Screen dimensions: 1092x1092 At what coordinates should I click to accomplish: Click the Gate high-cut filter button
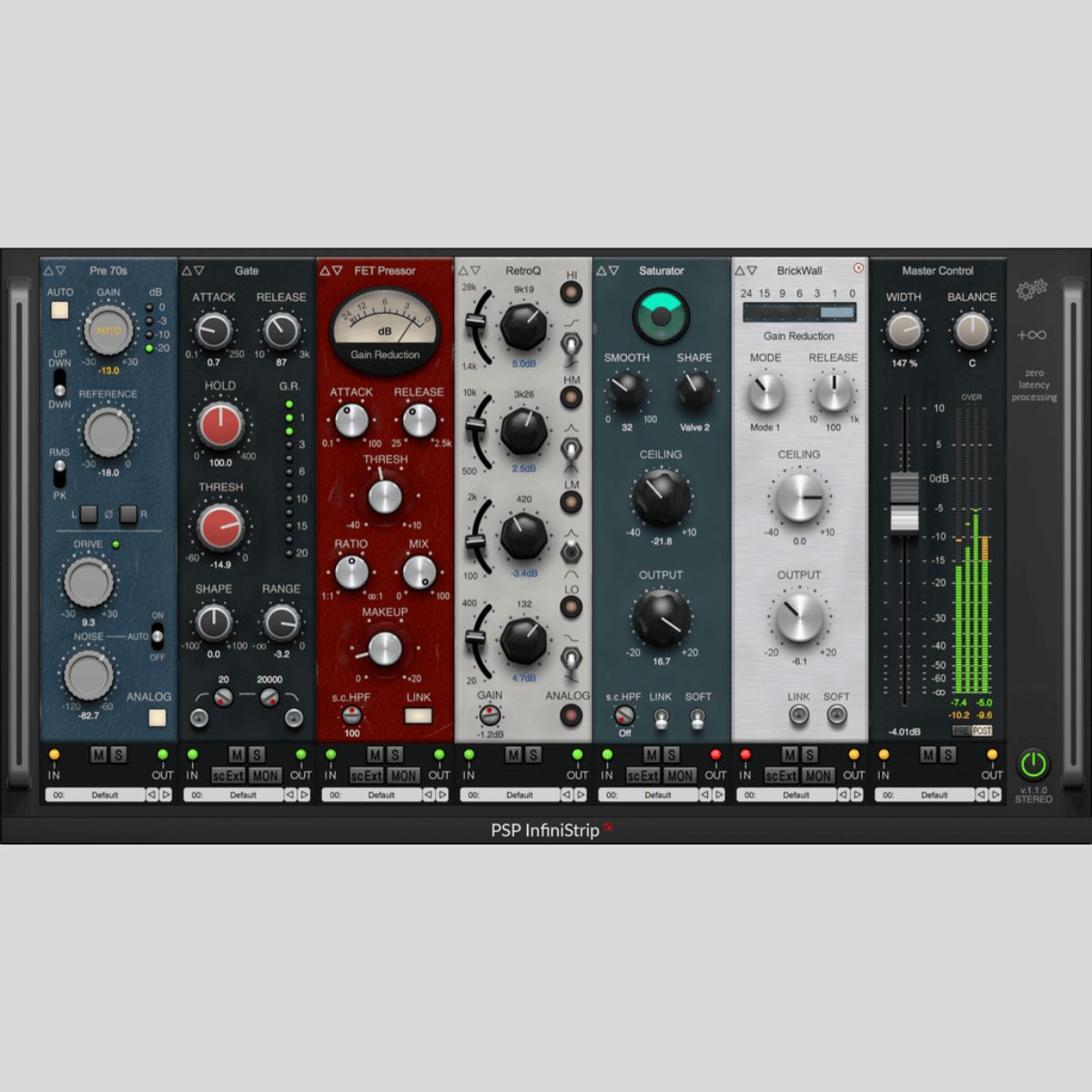294,719
